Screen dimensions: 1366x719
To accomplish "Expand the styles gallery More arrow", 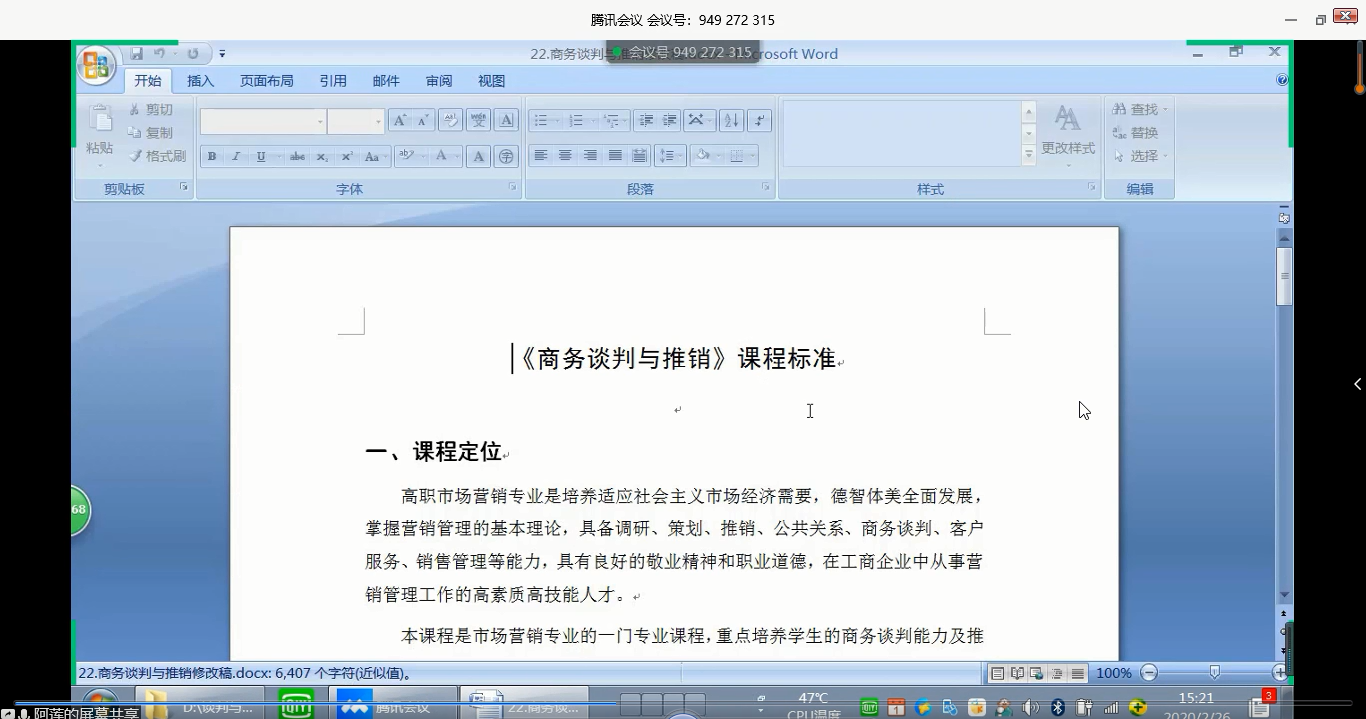I will coord(1028,155).
